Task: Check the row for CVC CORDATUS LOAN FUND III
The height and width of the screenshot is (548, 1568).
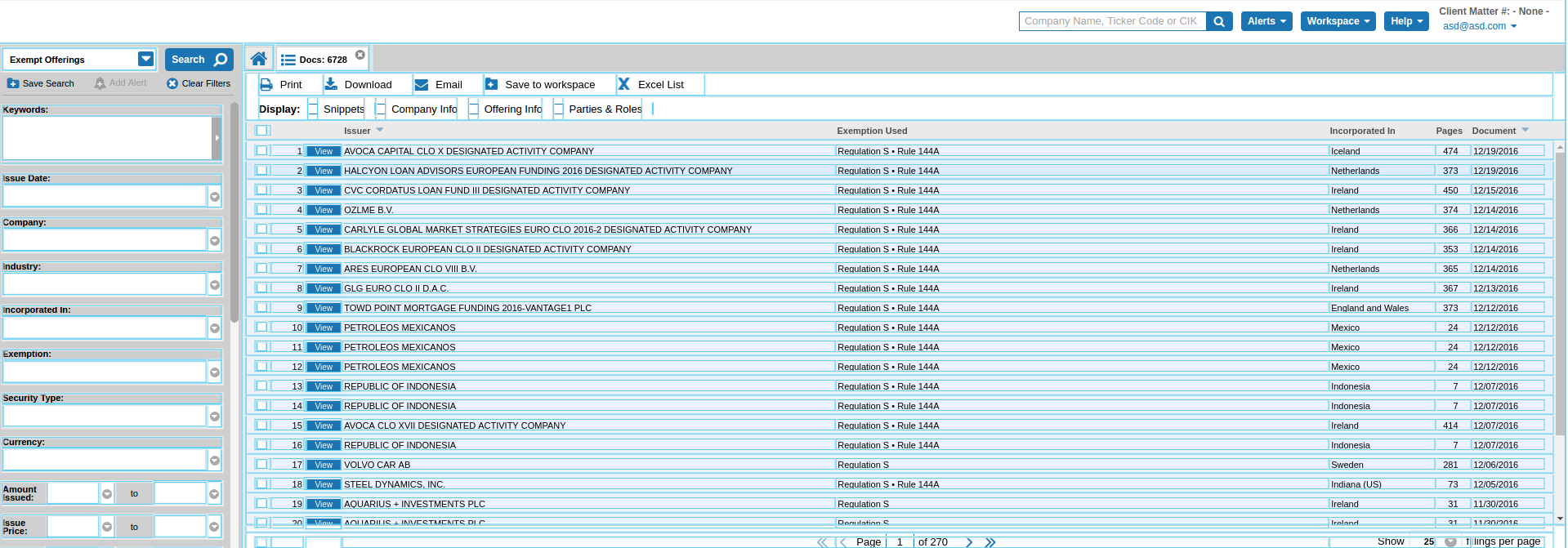Action: click(261, 189)
